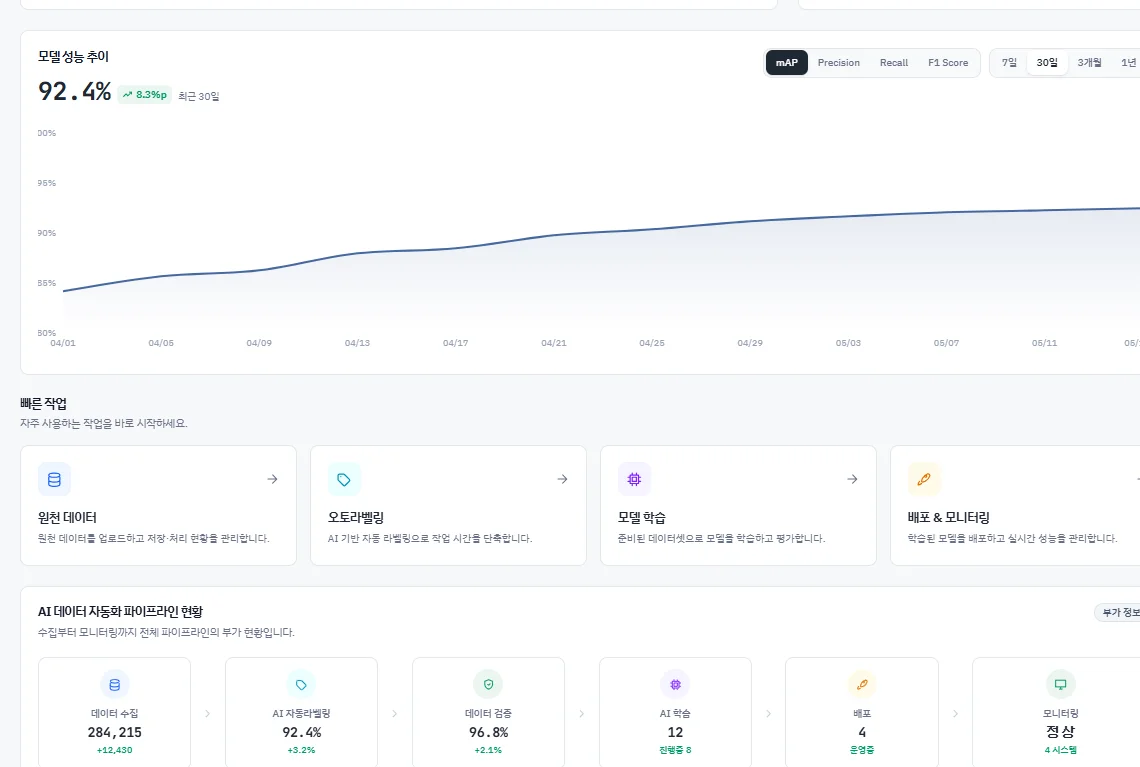The height and width of the screenshot is (767, 1140).
Task: Click the 데이터 수집 pipeline stage icon
Action: (115, 685)
